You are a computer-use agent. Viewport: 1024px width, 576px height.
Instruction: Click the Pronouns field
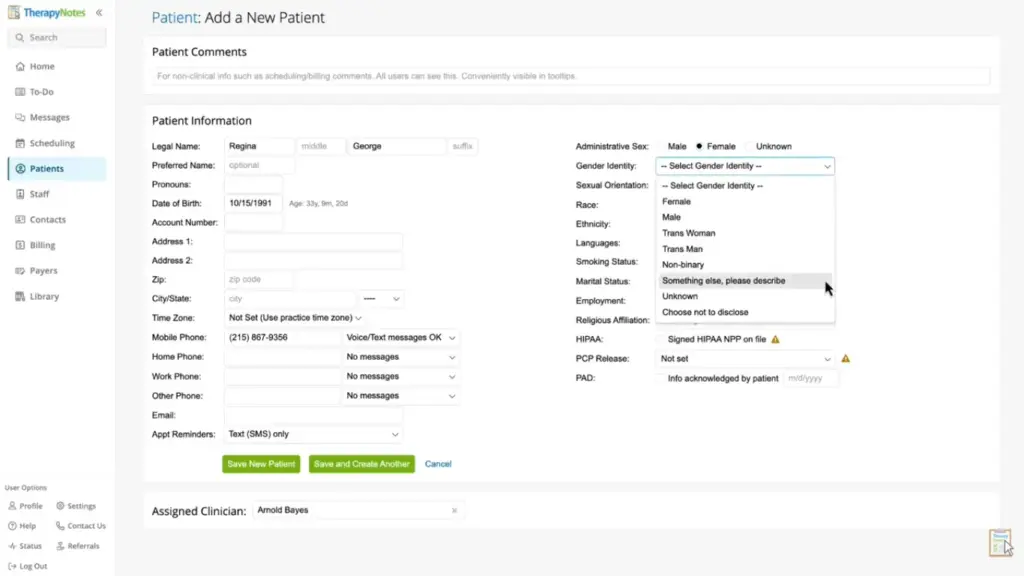point(253,184)
